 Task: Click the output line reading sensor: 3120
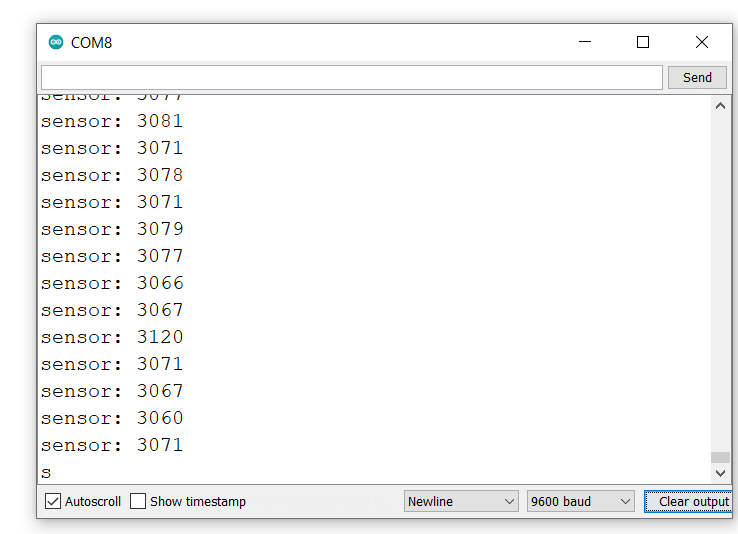(x=112, y=337)
